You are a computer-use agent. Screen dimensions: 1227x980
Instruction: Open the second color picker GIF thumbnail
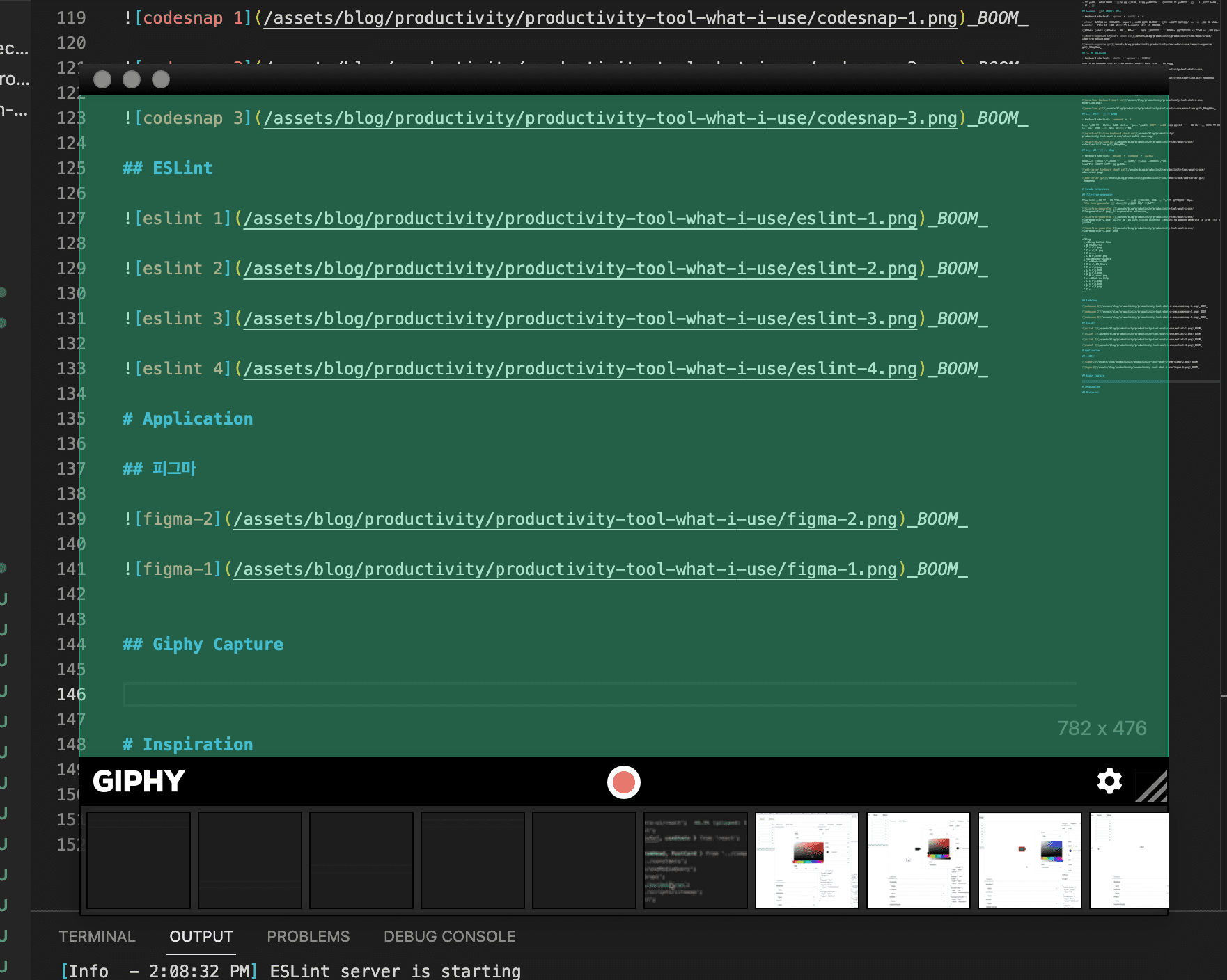click(919, 860)
